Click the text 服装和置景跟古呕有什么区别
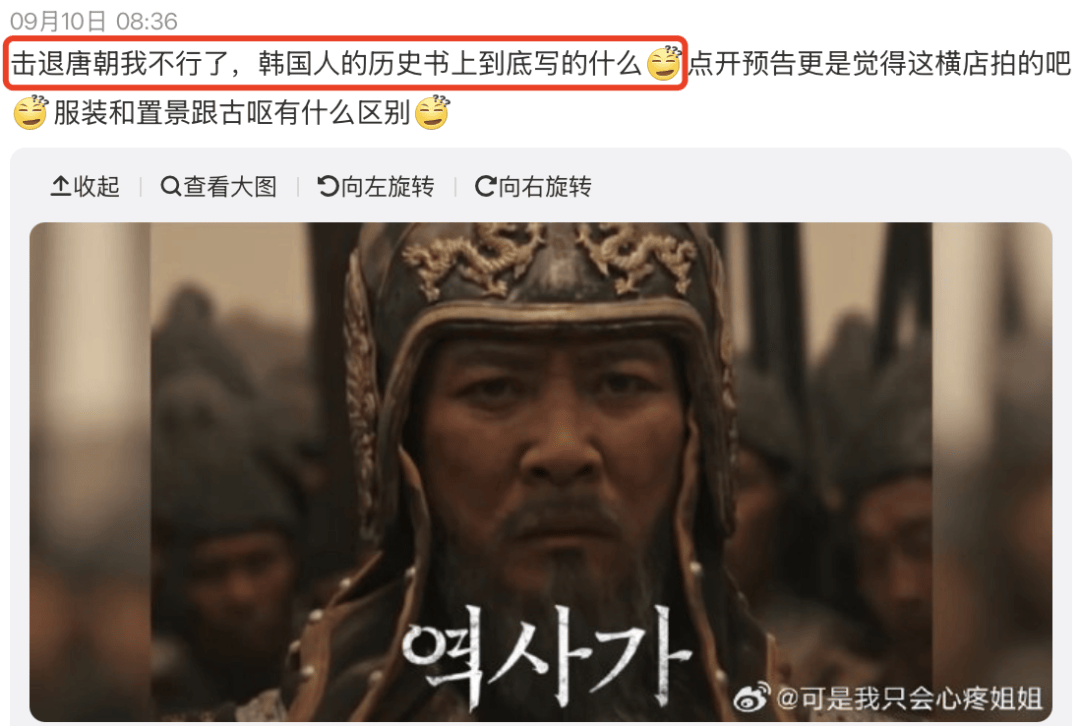Viewport: 1080px width, 726px height. coord(232,112)
